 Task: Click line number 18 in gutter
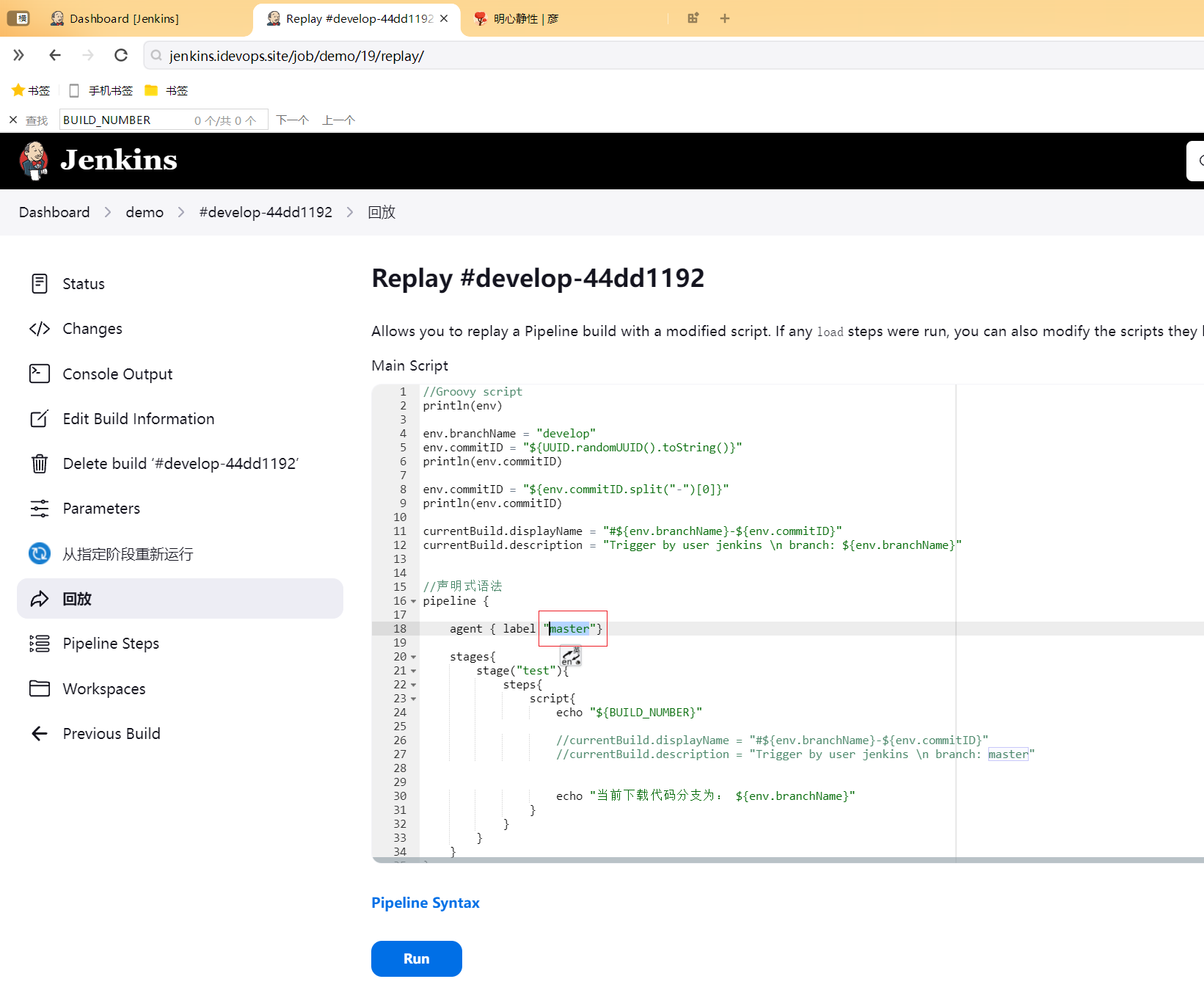(x=400, y=629)
